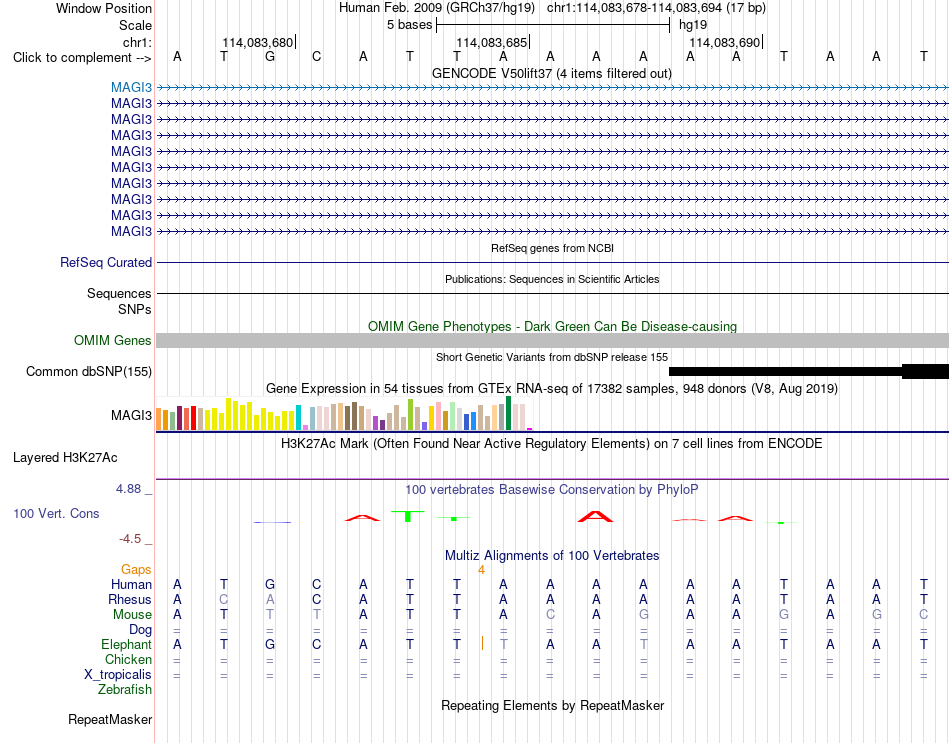Click 'Publications: Sequences in Scientific Articles' title

pyautogui.click(x=552, y=279)
